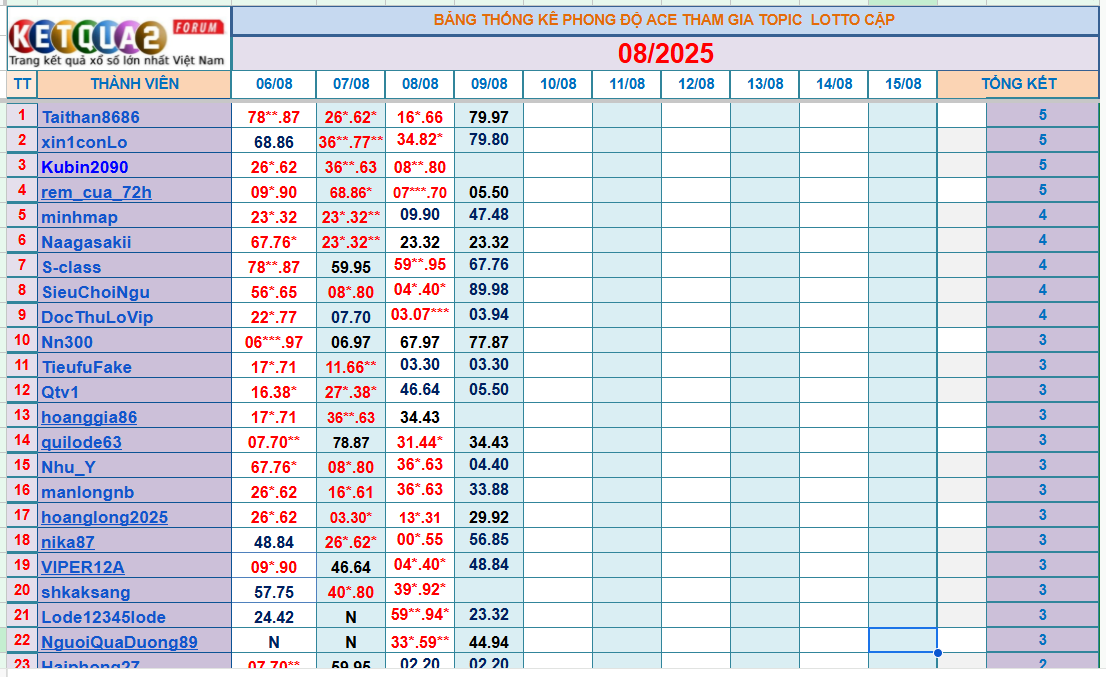Select the 12/08 date header

[696, 84]
